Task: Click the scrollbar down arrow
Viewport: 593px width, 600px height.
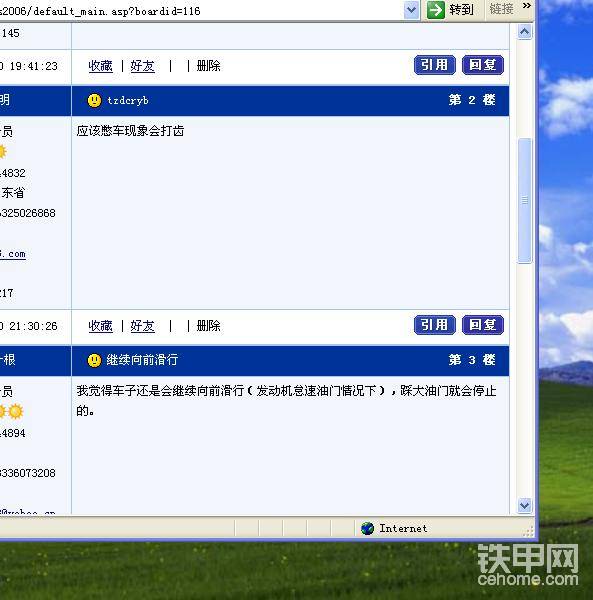Action: (x=525, y=505)
